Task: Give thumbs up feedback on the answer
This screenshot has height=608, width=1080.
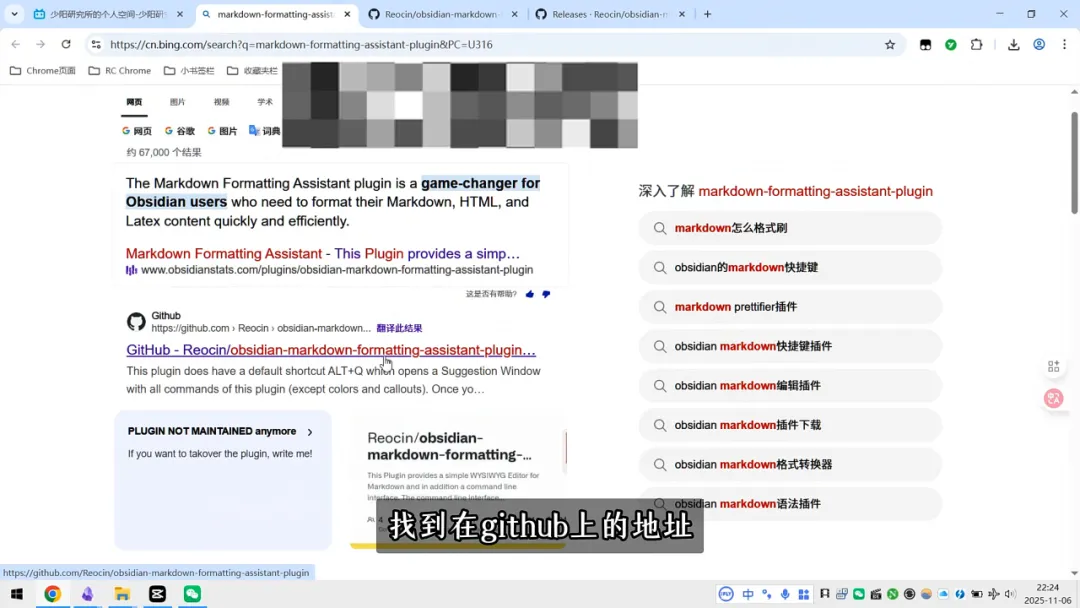Action: [529, 294]
